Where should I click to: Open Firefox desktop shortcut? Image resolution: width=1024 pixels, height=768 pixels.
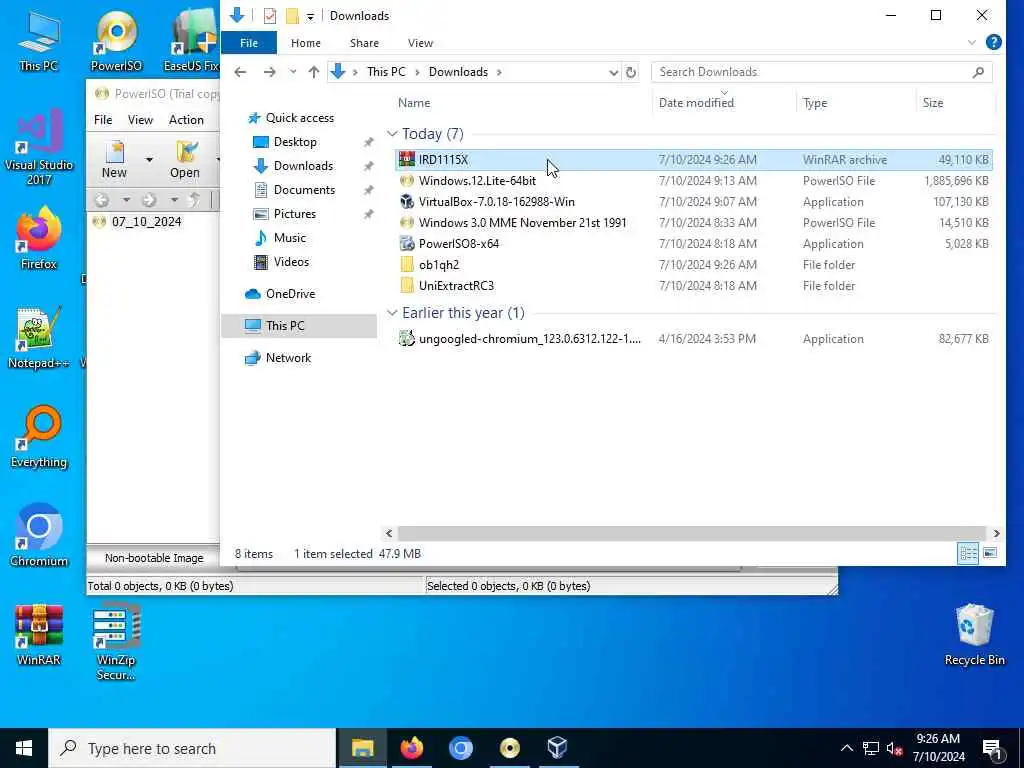click(39, 238)
